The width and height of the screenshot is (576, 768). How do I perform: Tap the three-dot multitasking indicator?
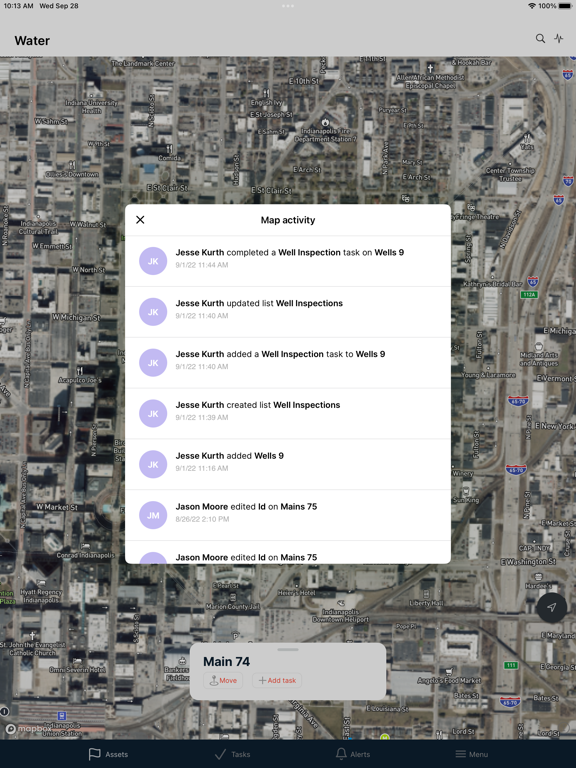click(x=288, y=6)
